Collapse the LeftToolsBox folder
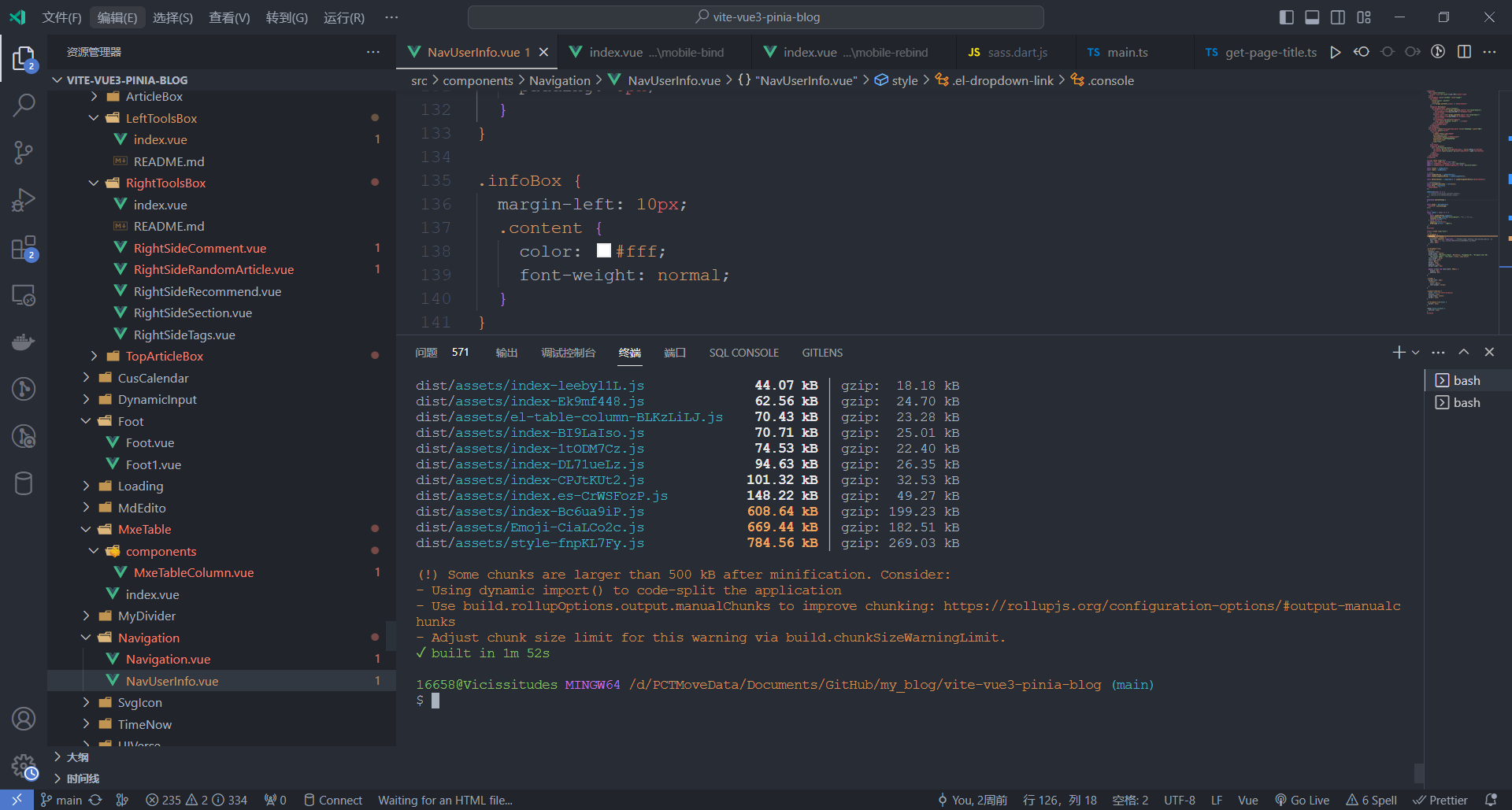The height and width of the screenshot is (810, 1512). pyautogui.click(x=94, y=118)
